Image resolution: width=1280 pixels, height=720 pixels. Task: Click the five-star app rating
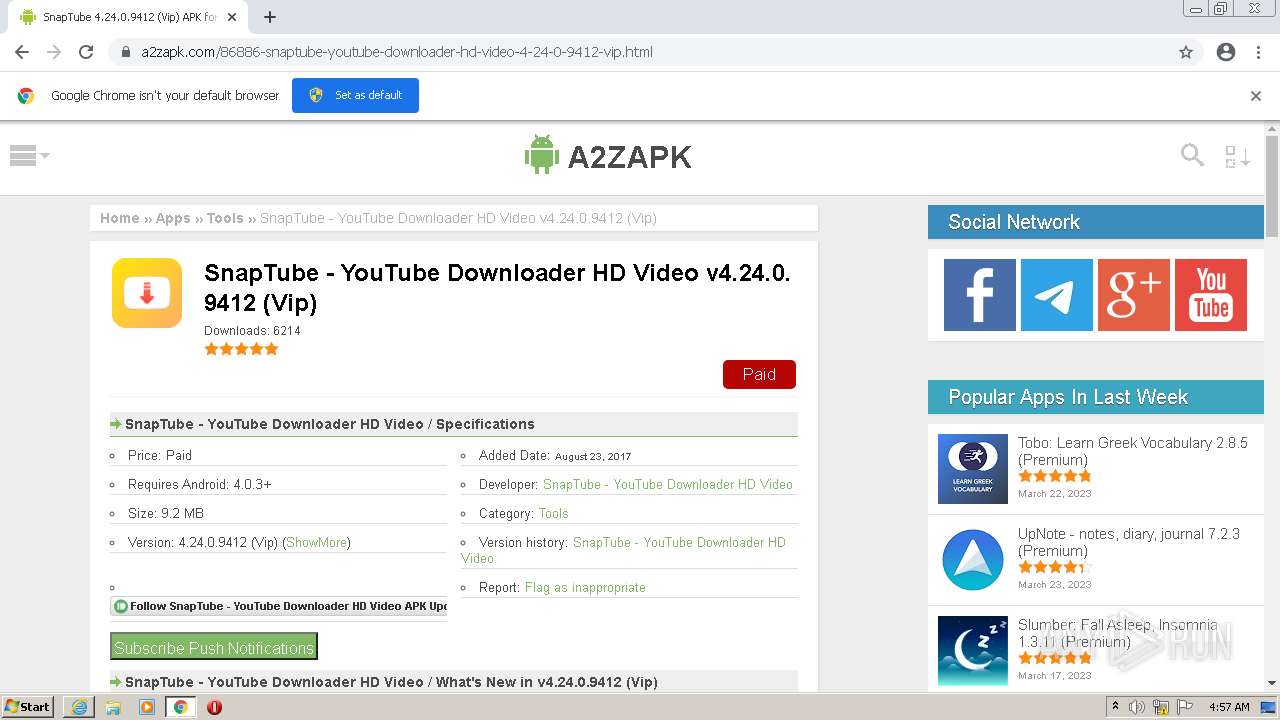click(241, 349)
